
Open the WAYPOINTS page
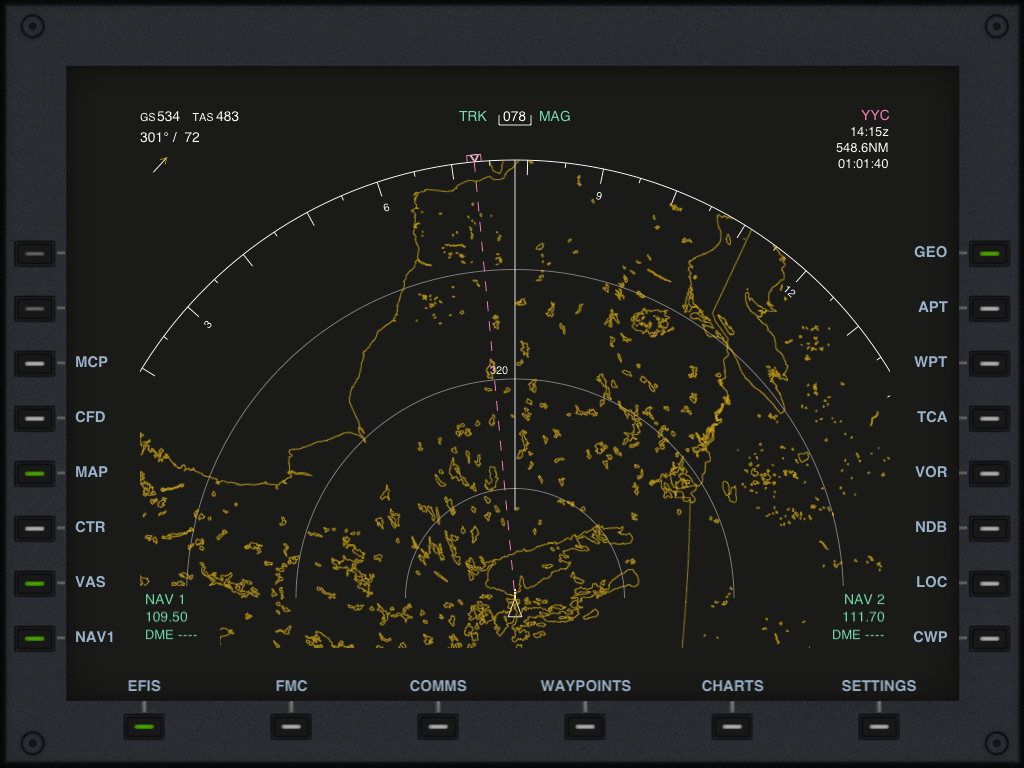[585, 727]
